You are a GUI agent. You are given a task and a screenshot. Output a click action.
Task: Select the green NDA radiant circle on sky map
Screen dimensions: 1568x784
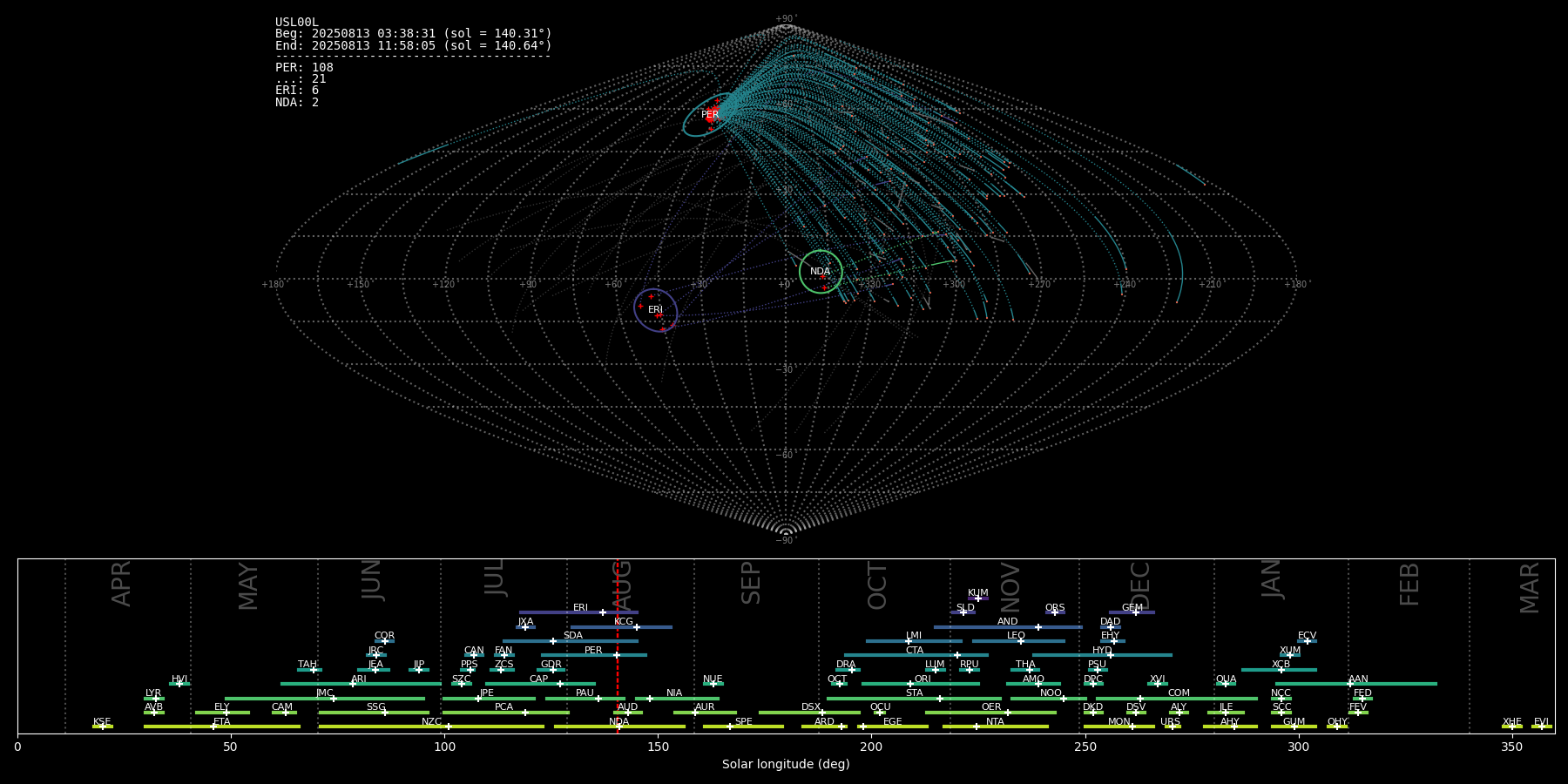[821, 272]
